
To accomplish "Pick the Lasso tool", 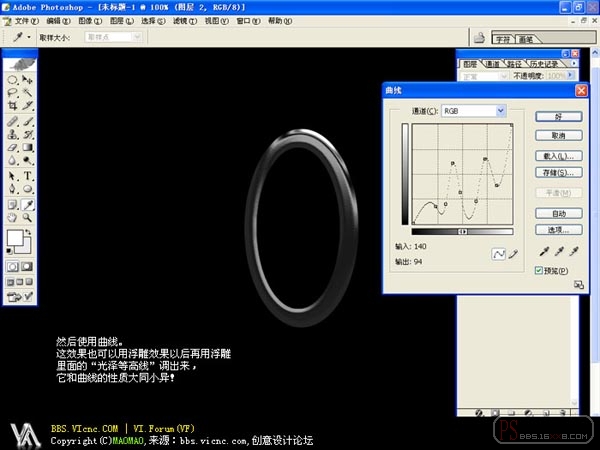I will click(13, 92).
